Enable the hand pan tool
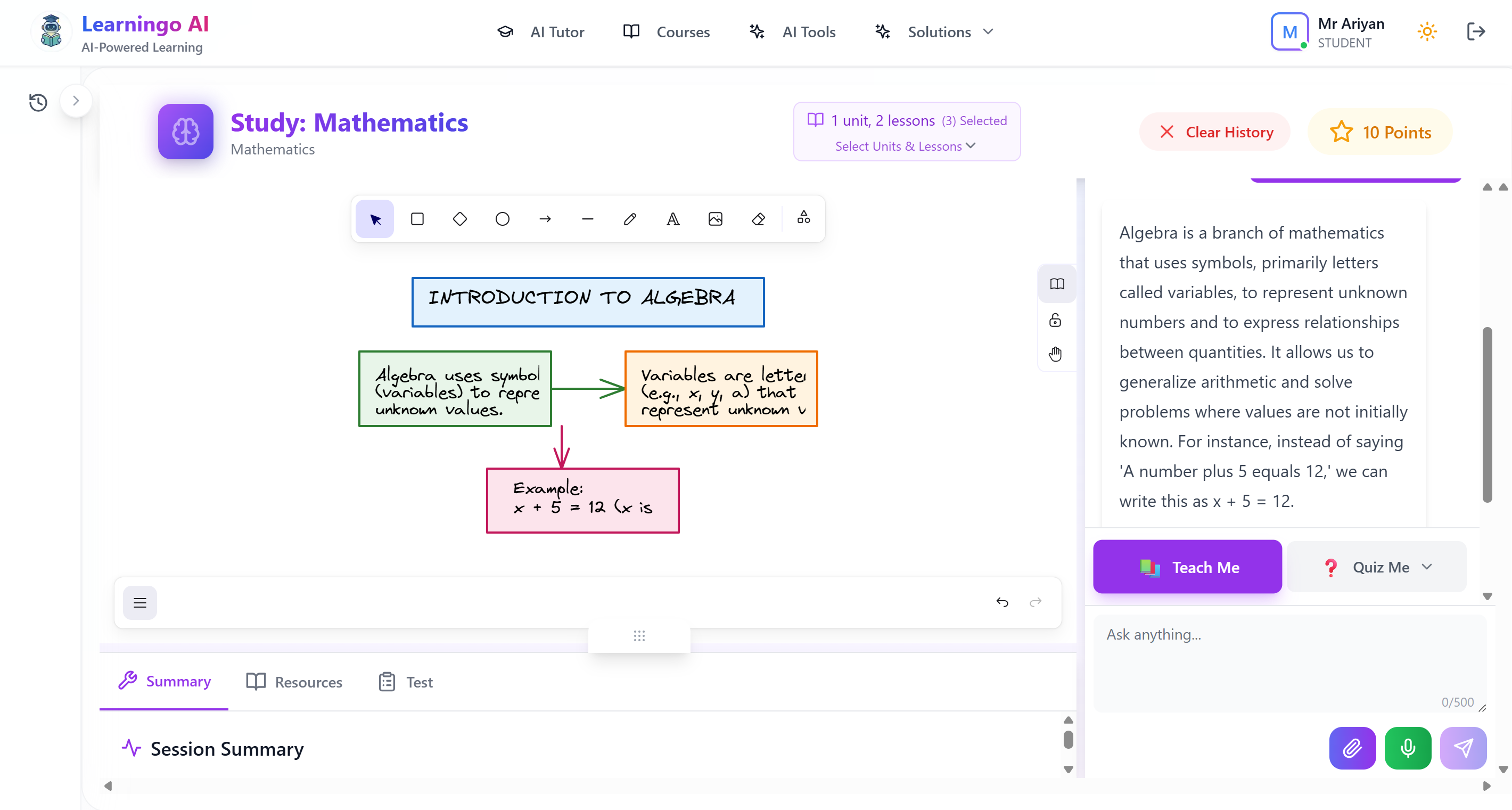Image resolution: width=1512 pixels, height=810 pixels. point(1055,354)
